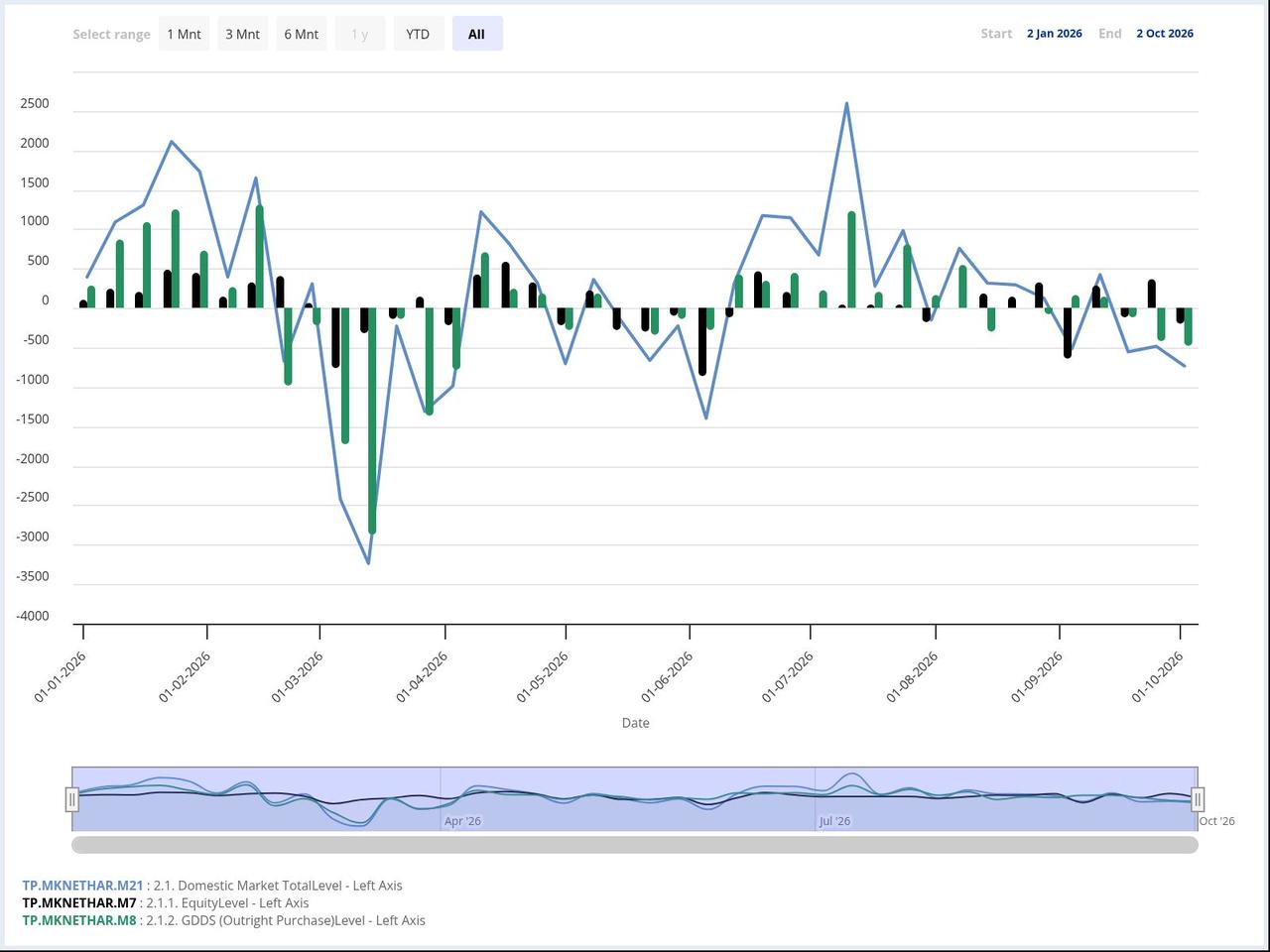
Task: Click the July peak of blue line
Action: tap(846, 103)
